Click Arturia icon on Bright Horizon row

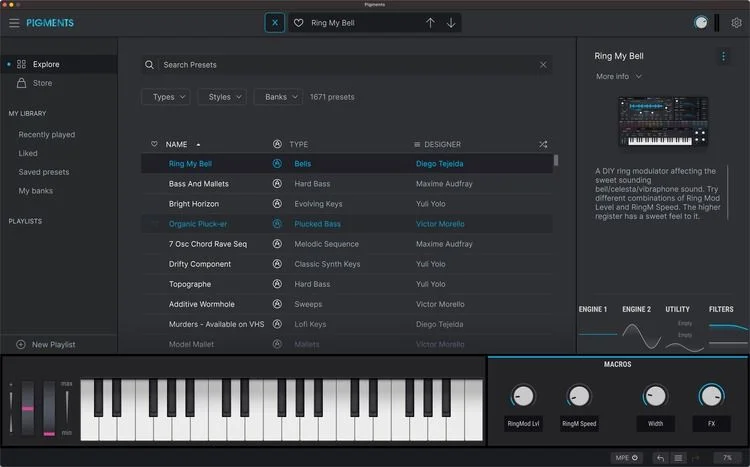pyautogui.click(x=277, y=203)
